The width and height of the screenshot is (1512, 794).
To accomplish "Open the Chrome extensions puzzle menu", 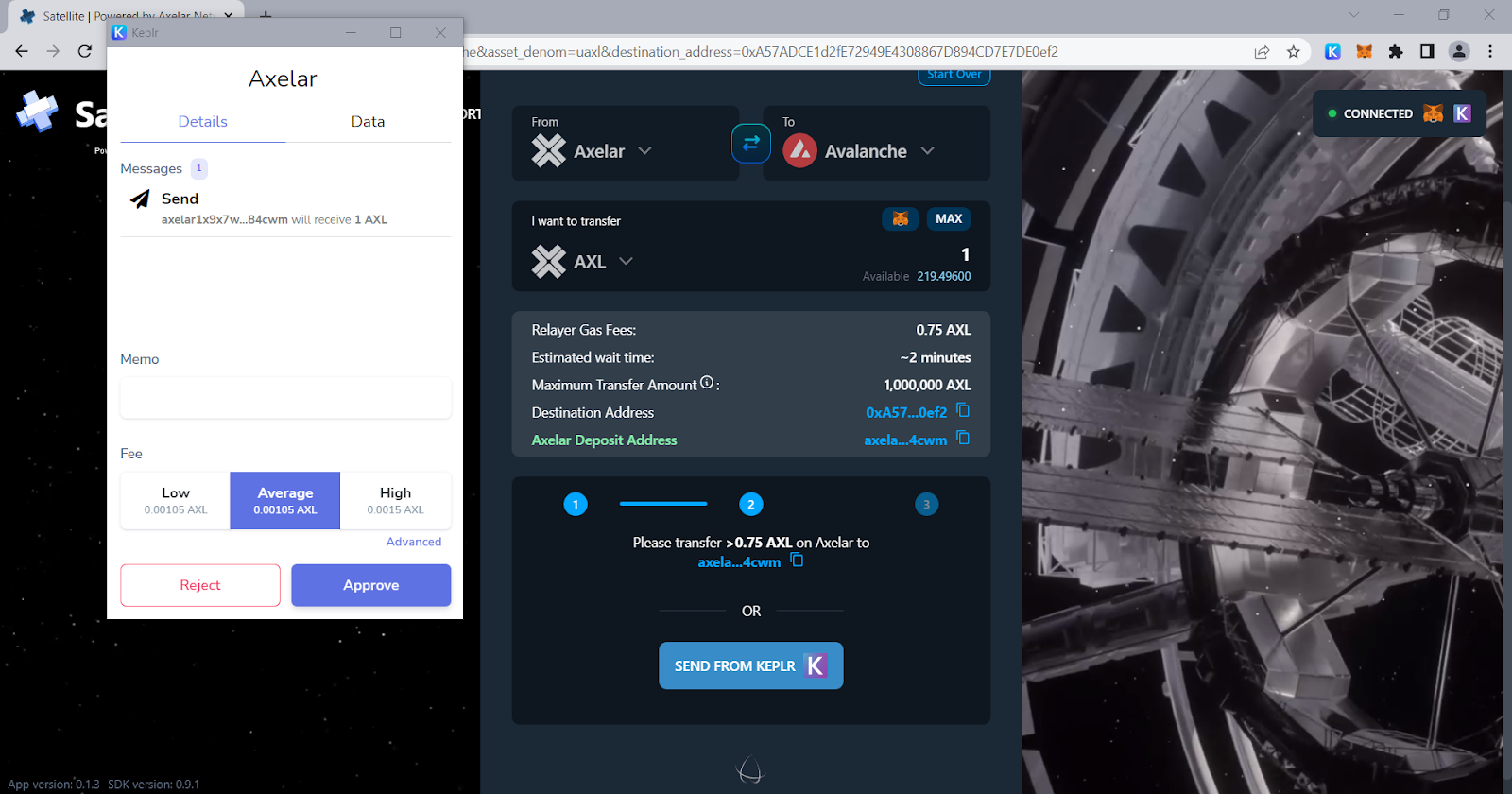I will 1396,52.
